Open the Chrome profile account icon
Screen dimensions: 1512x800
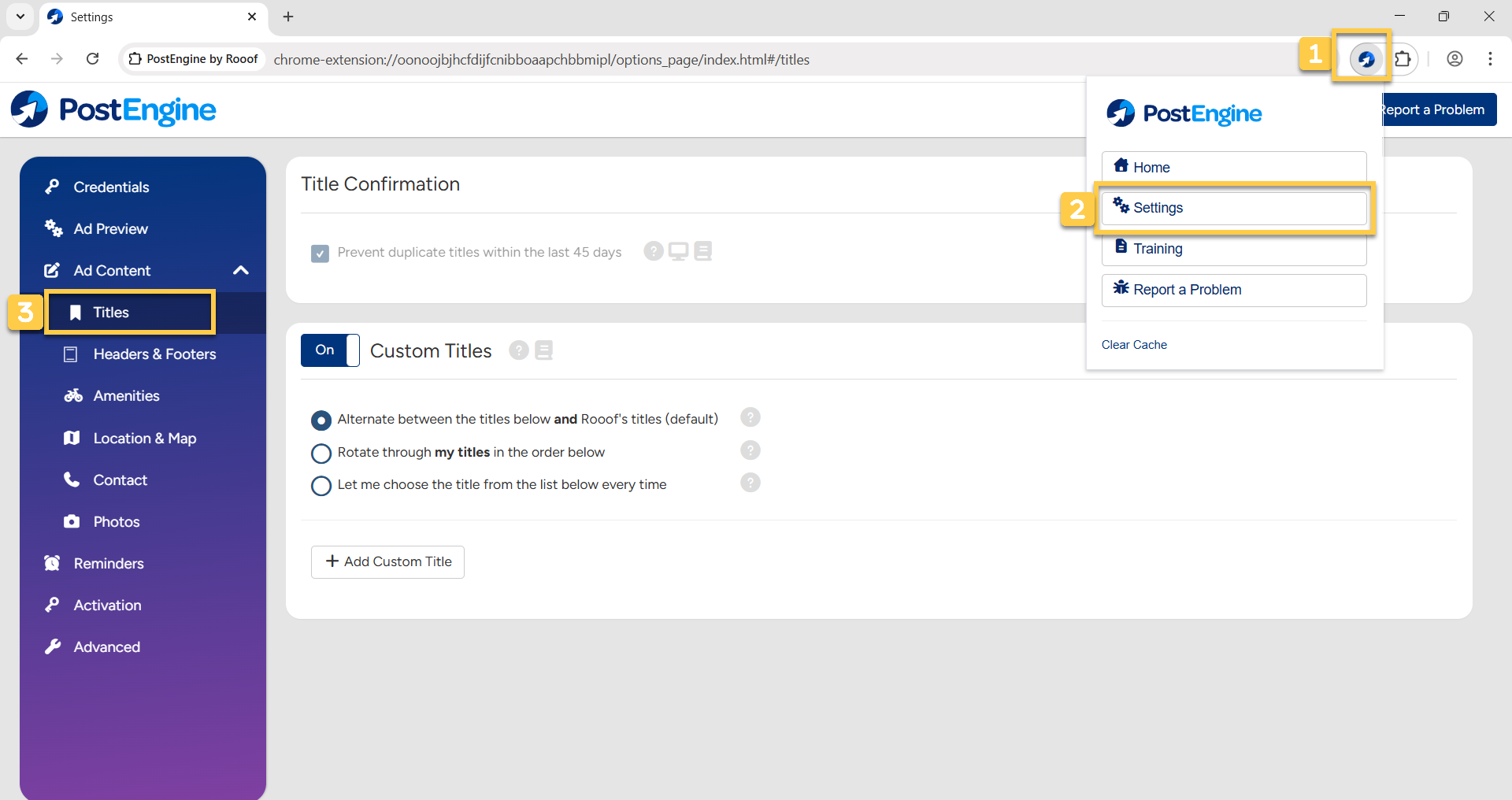click(1455, 59)
